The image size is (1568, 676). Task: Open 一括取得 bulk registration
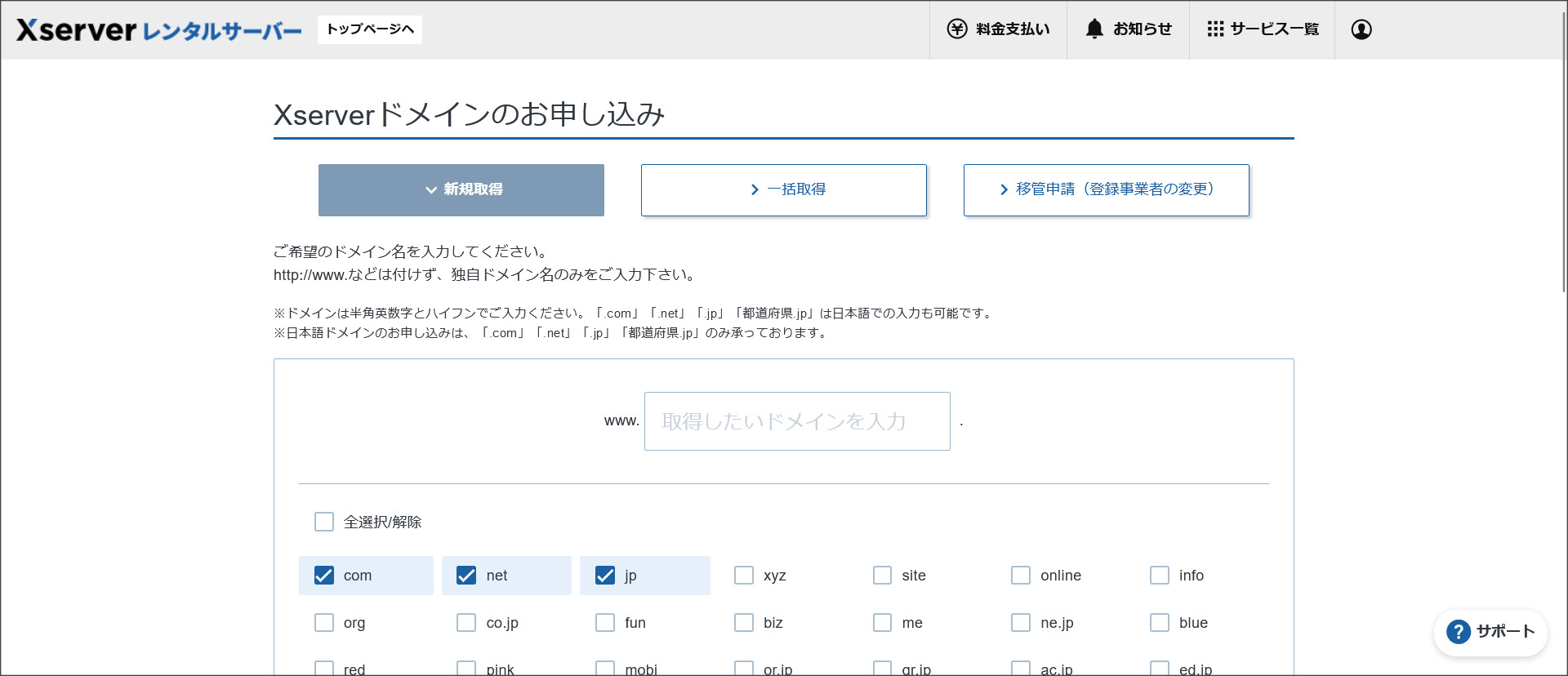[784, 190]
